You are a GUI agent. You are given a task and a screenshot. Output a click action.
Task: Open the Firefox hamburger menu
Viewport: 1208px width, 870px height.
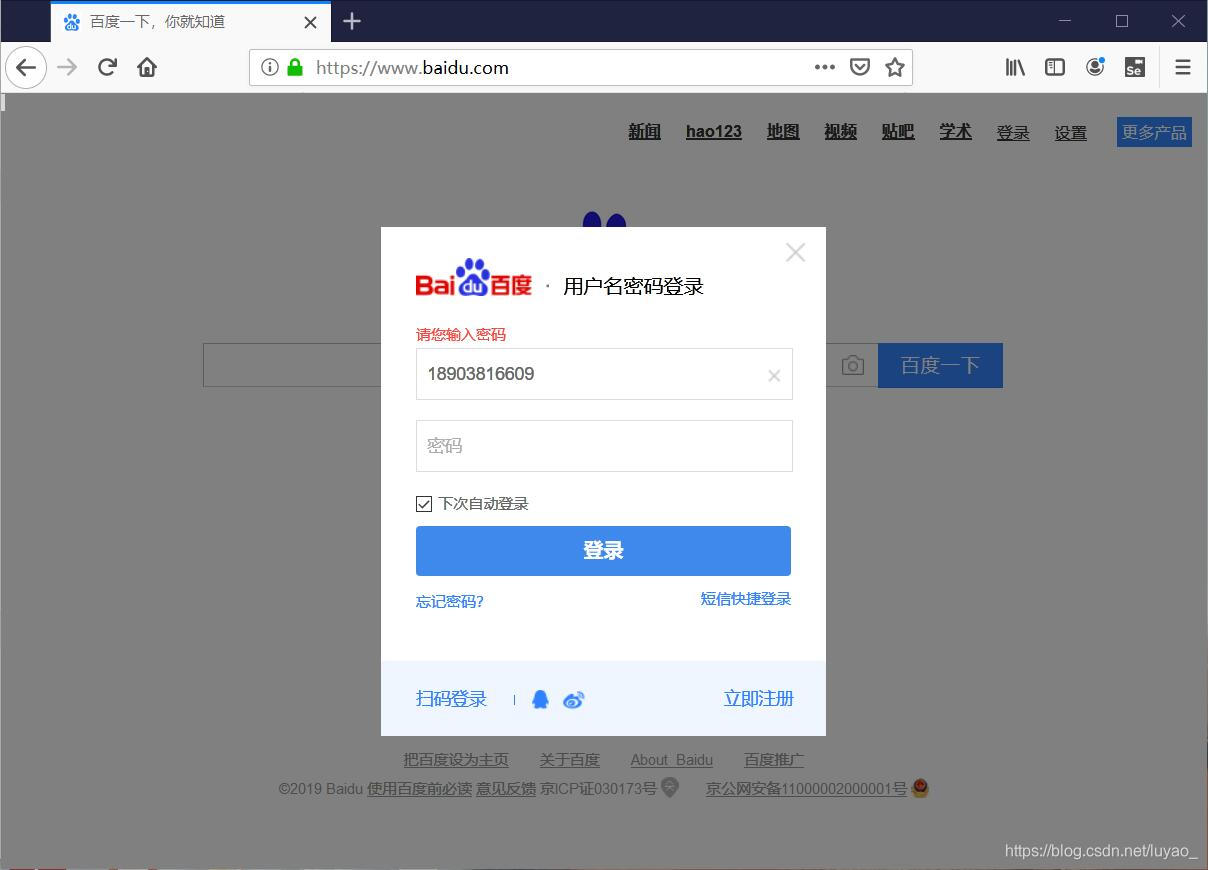[1183, 67]
